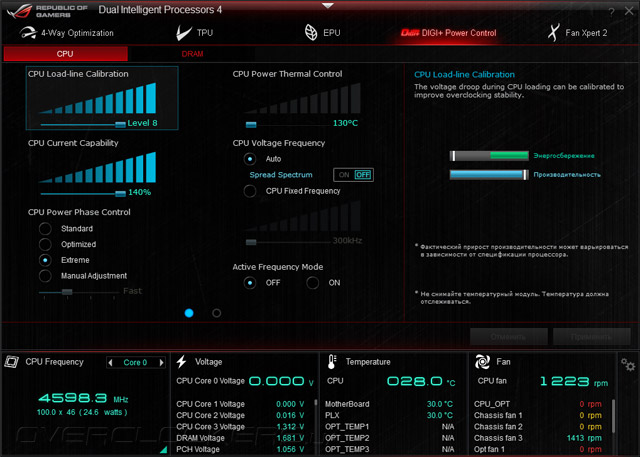Image resolution: width=640 pixels, height=457 pixels.
Task: Select Standard power phase control
Action: coord(45,228)
